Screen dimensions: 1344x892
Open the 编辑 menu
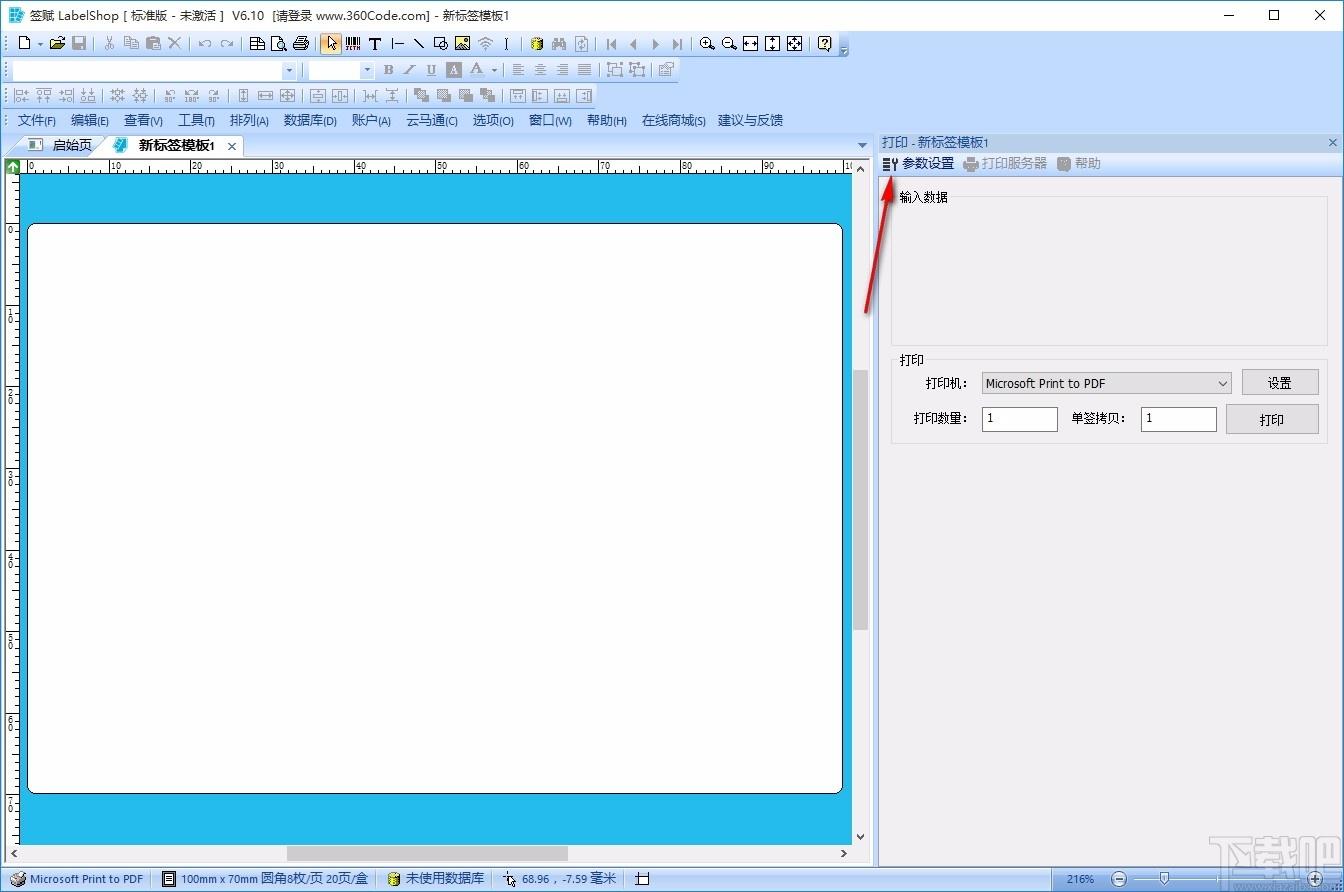pyautogui.click(x=90, y=120)
